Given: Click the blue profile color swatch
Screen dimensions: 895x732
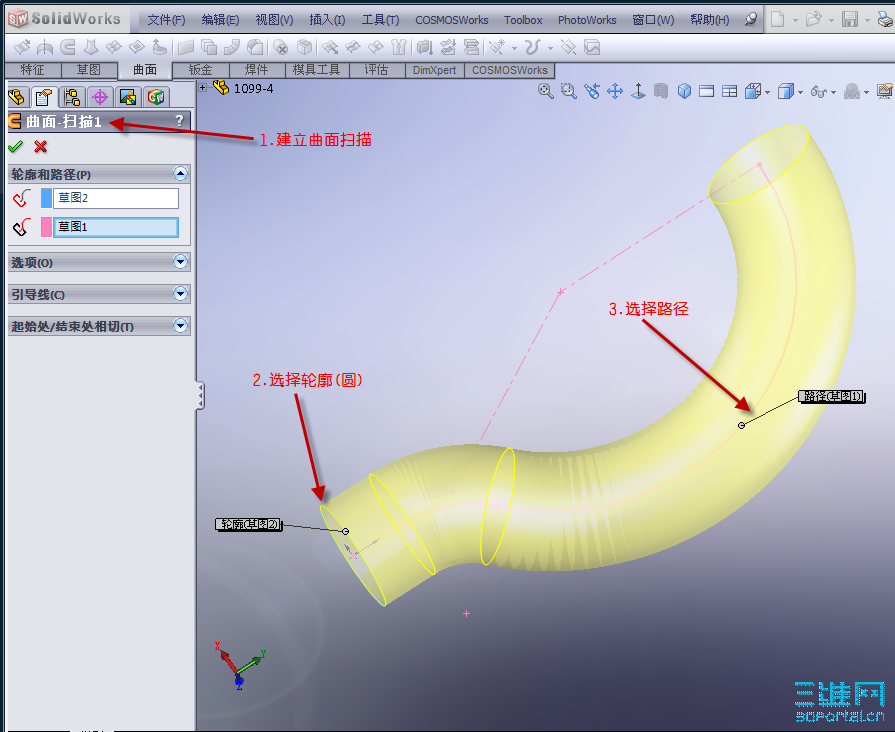Looking at the screenshot, I should [x=46, y=198].
